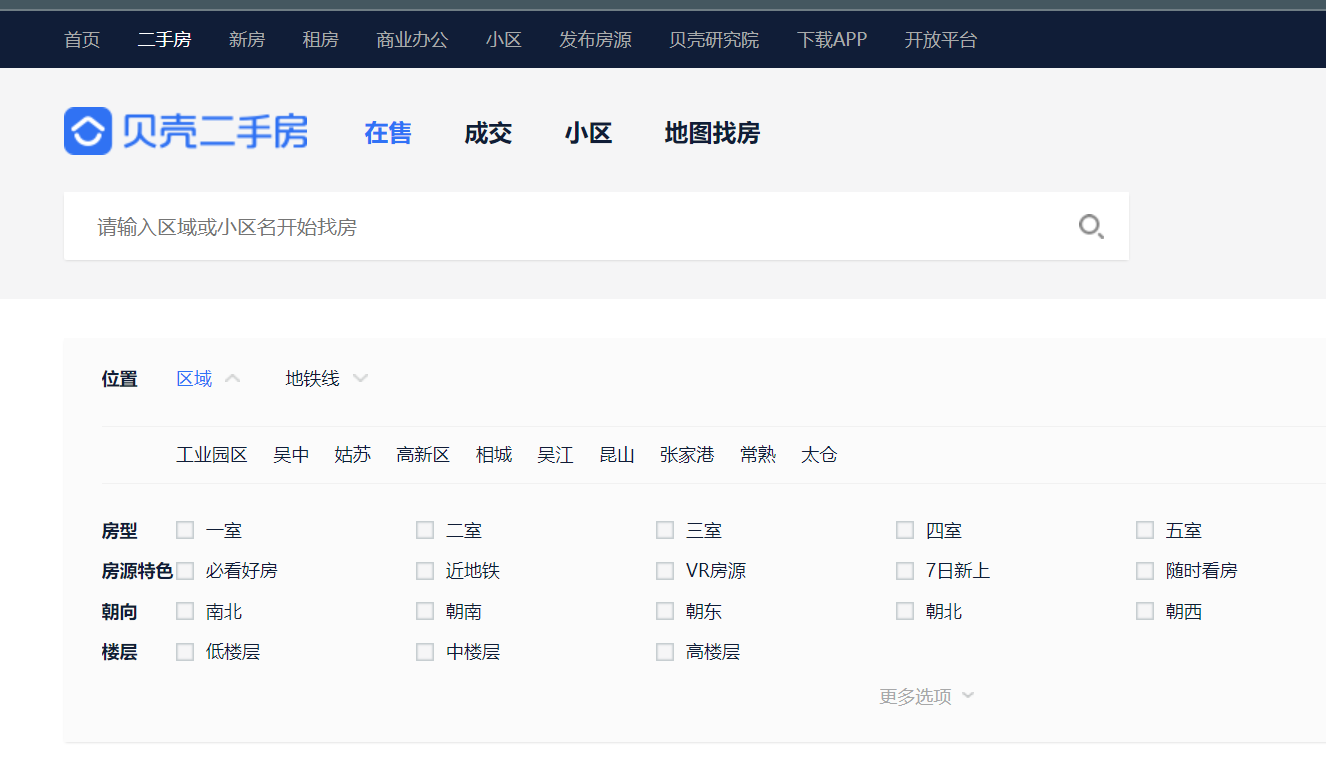Collapse the 区域 location expander
Viewport: 1326px width, 767px height.
coord(208,379)
